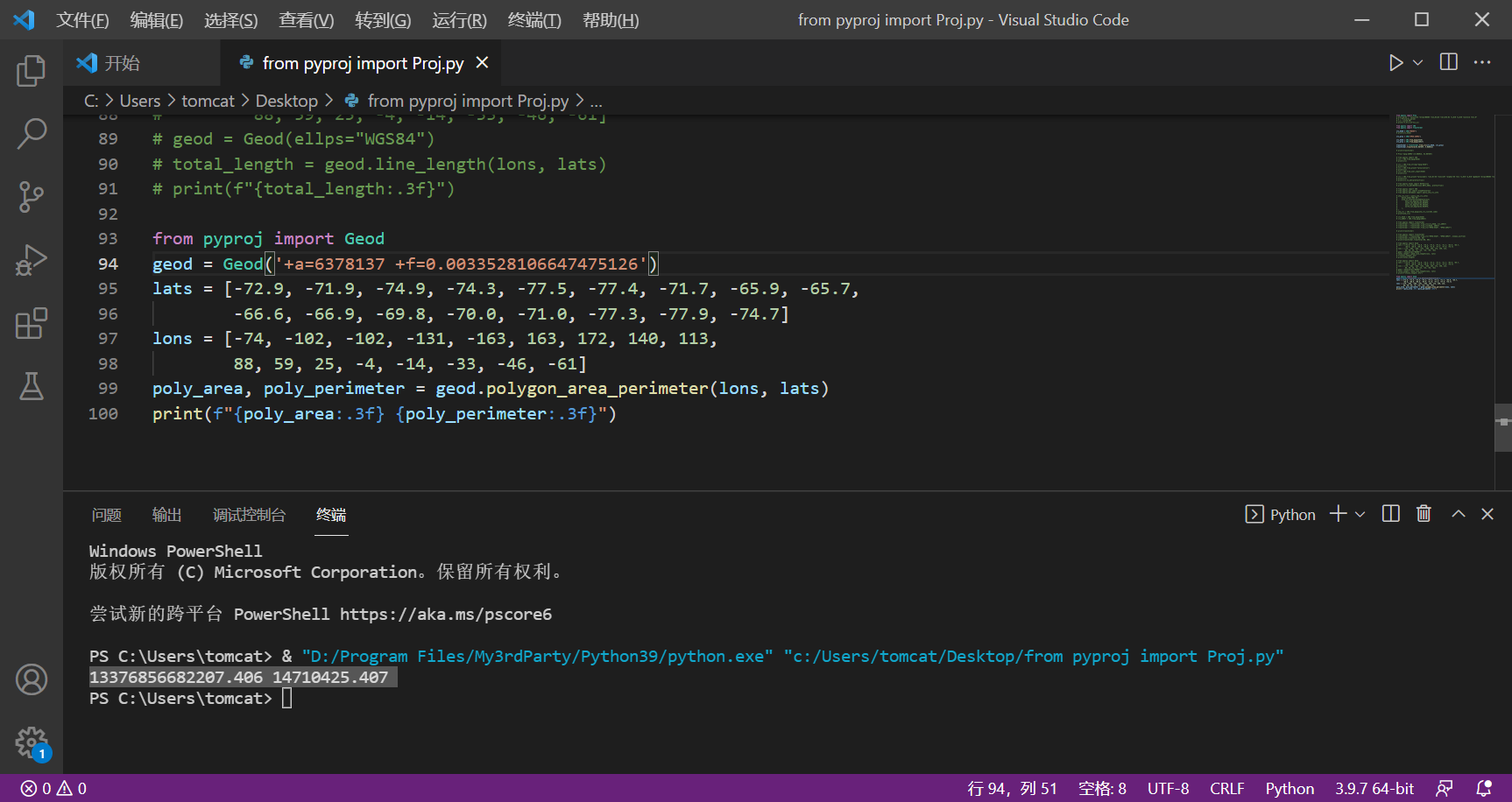The height and width of the screenshot is (802, 1512).
Task: Open the 编辑(E) menu
Action: [157, 20]
